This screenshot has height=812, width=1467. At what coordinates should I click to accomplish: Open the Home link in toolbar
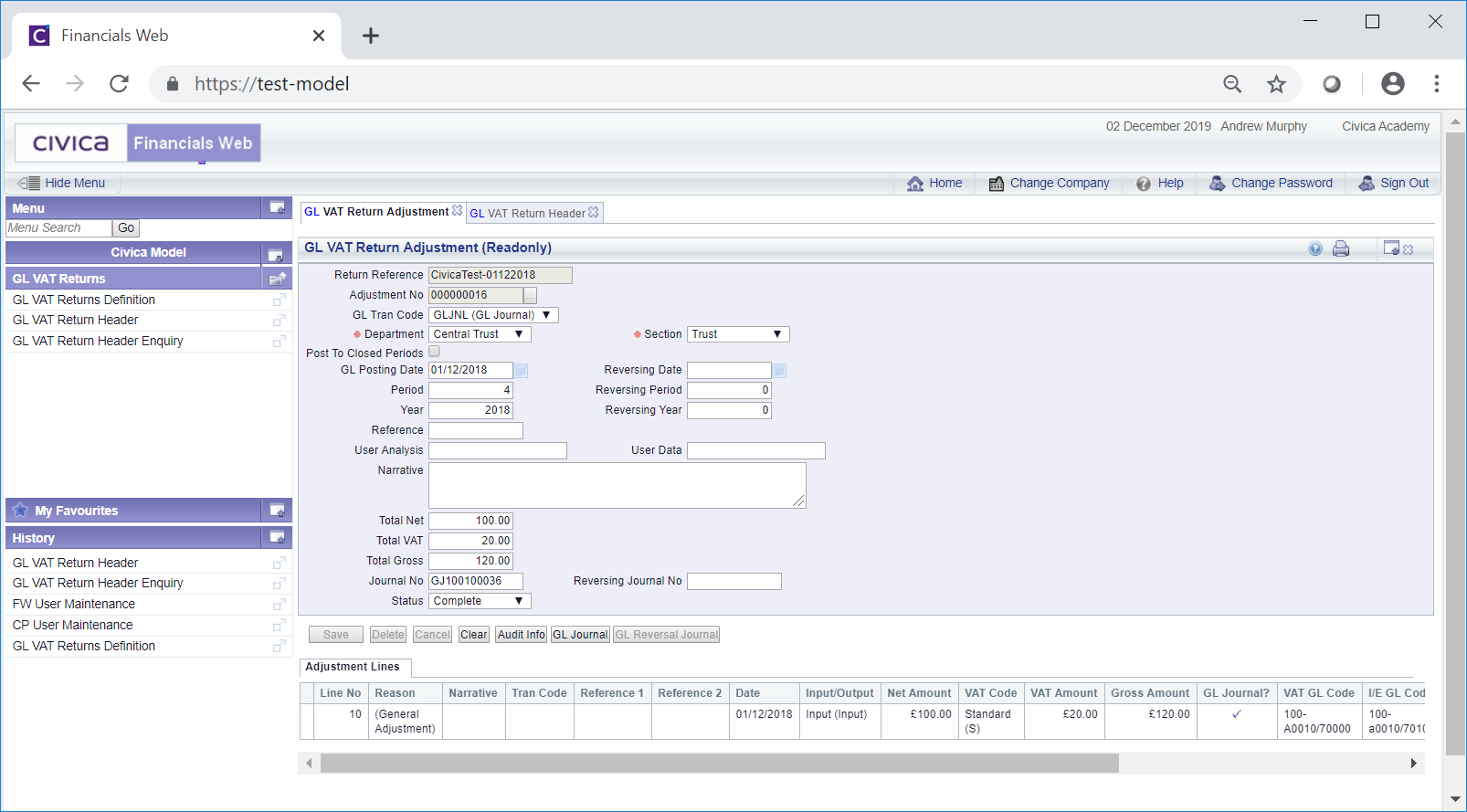(934, 184)
